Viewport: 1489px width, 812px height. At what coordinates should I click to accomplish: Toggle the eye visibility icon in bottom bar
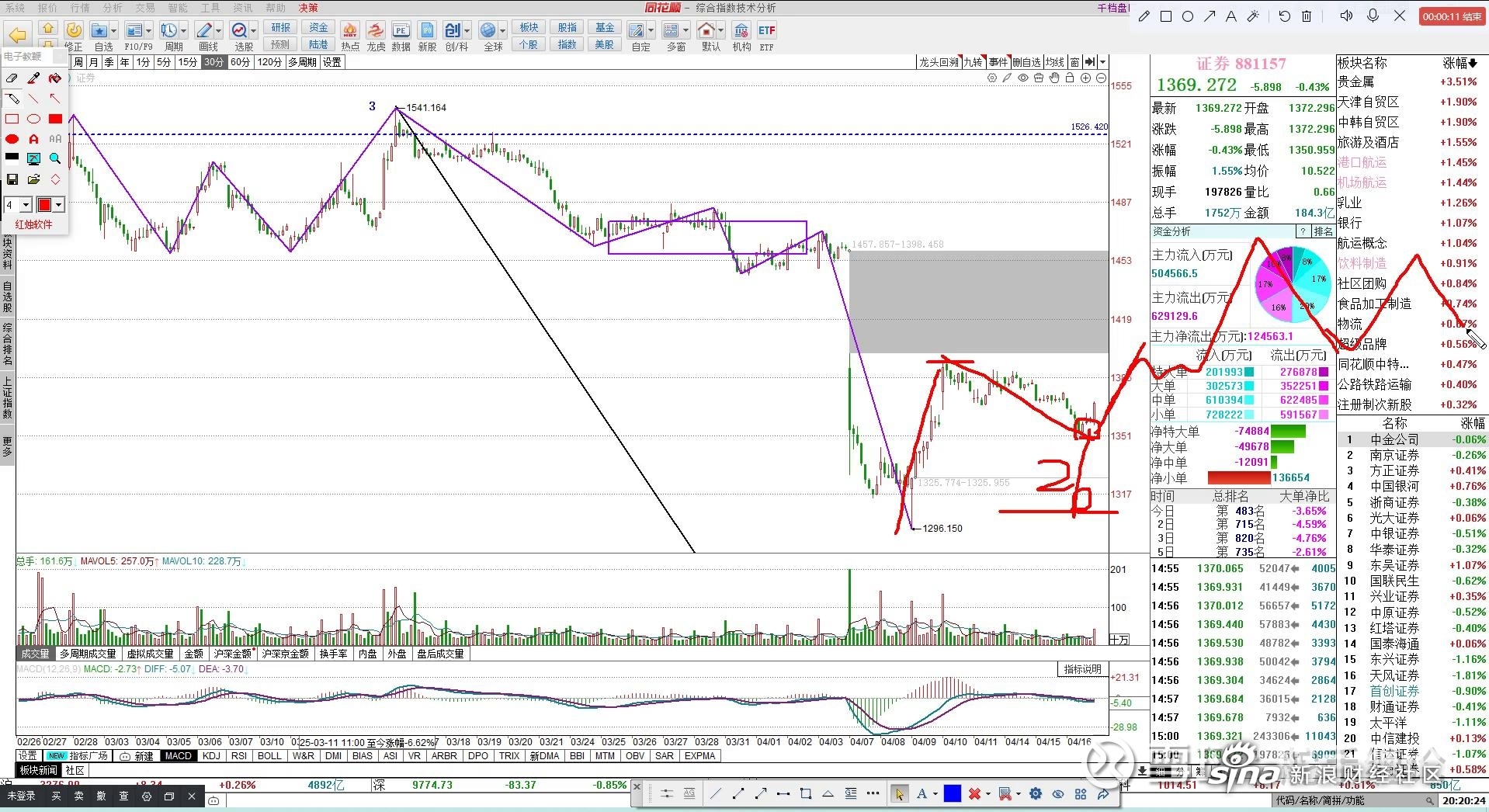[x=1058, y=794]
